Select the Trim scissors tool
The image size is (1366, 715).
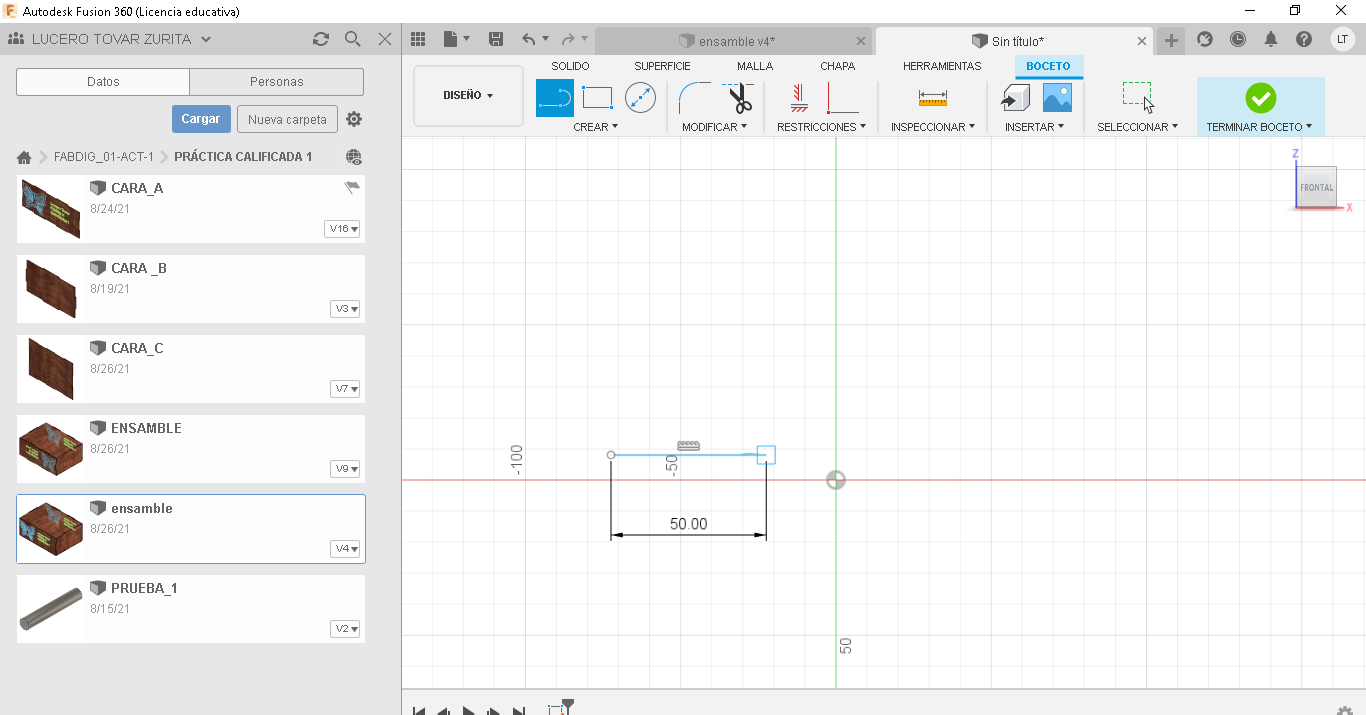(x=738, y=98)
